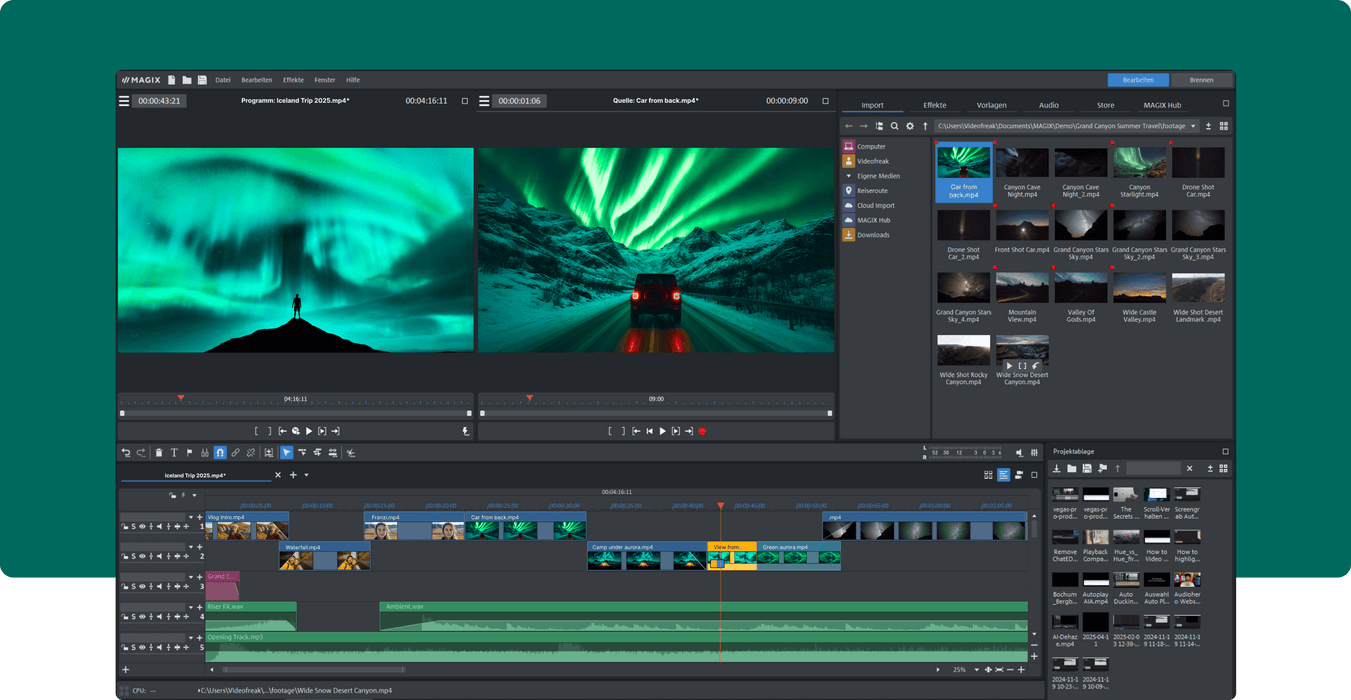Click the Brennen button at top right
This screenshot has height=700, width=1351.
[x=1201, y=79]
